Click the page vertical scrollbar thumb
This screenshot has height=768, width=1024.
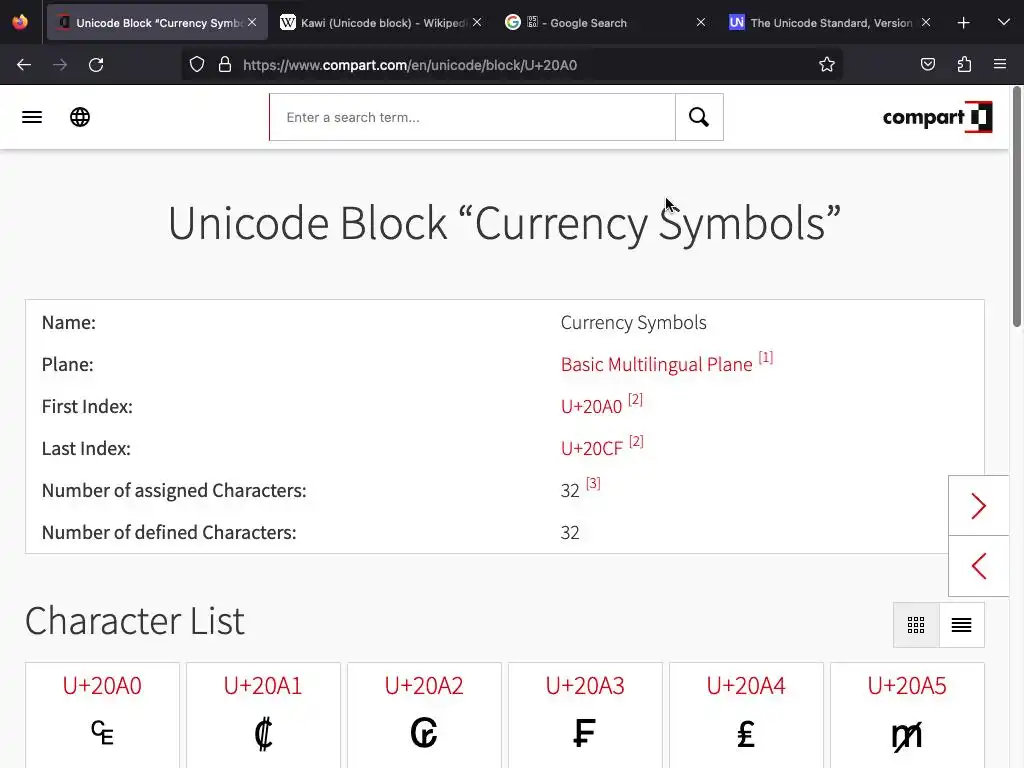(1017, 205)
